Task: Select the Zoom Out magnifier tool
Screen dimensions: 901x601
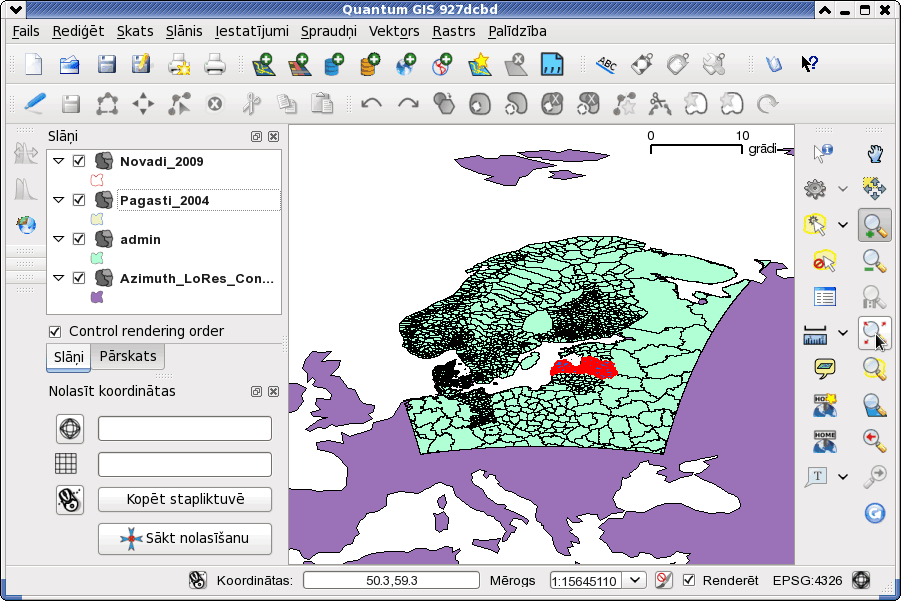Action: 875,261
